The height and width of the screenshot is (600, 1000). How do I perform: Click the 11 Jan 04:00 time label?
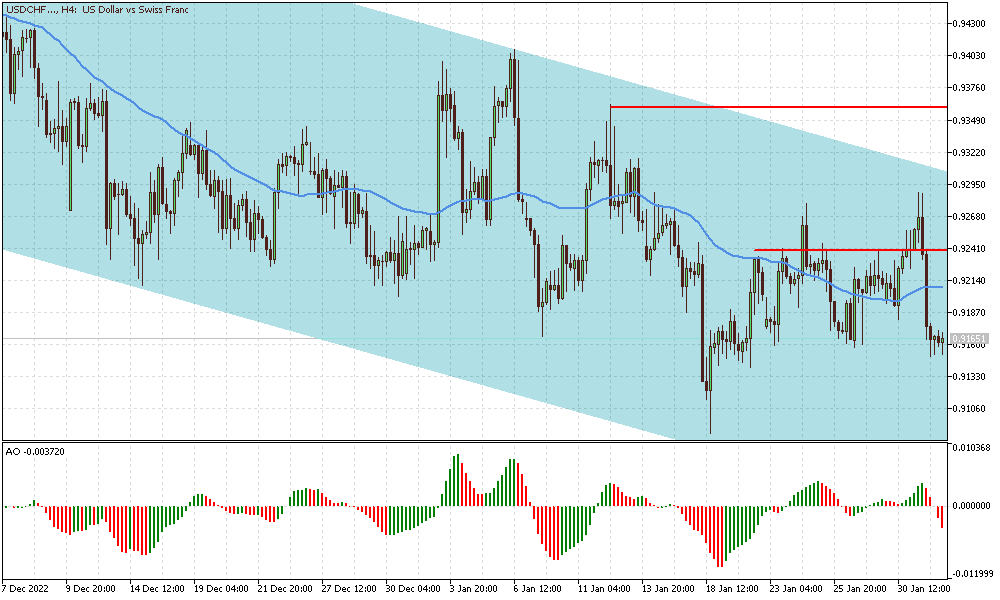coord(604,589)
